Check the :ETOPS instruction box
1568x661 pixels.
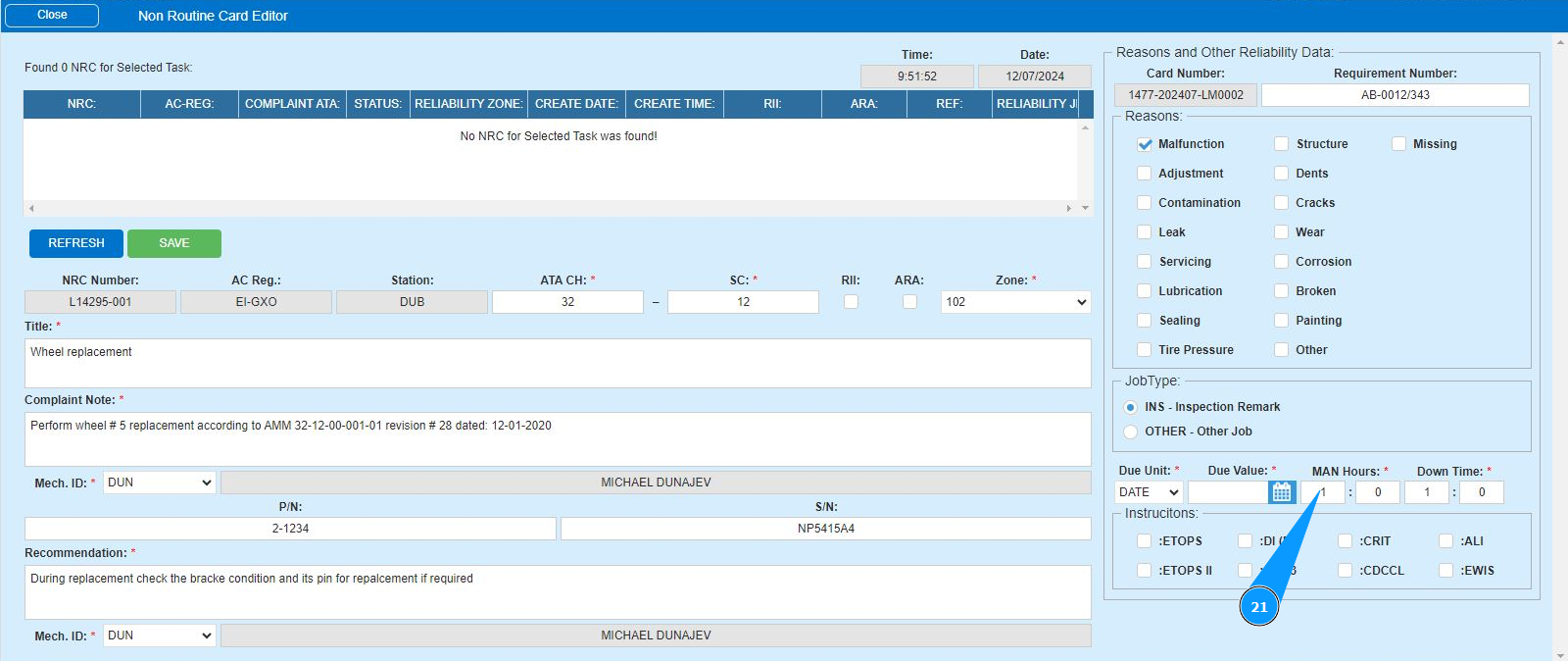[1144, 541]
